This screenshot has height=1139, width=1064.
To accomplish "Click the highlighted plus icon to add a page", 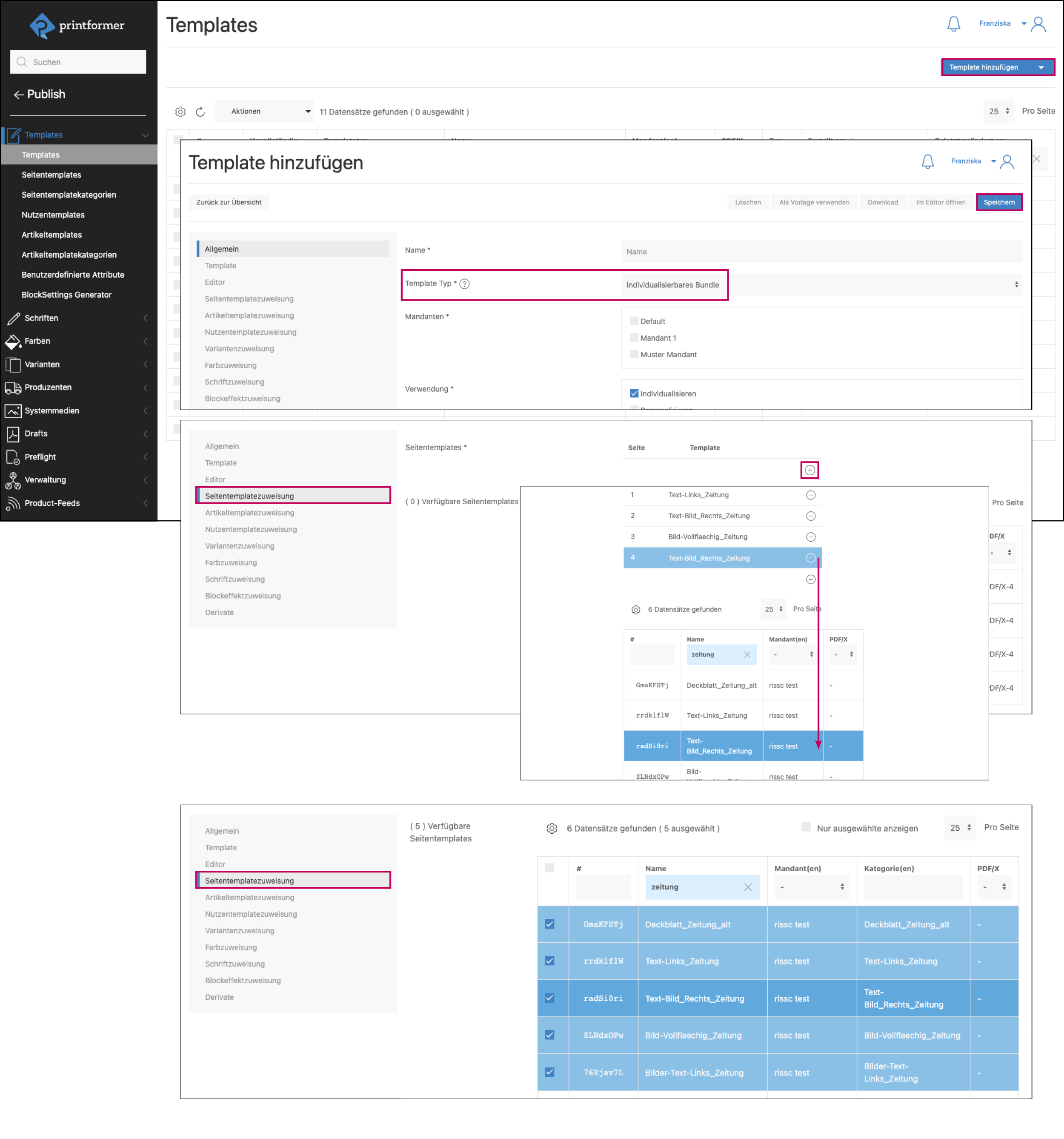I will [x=810, y=471].
